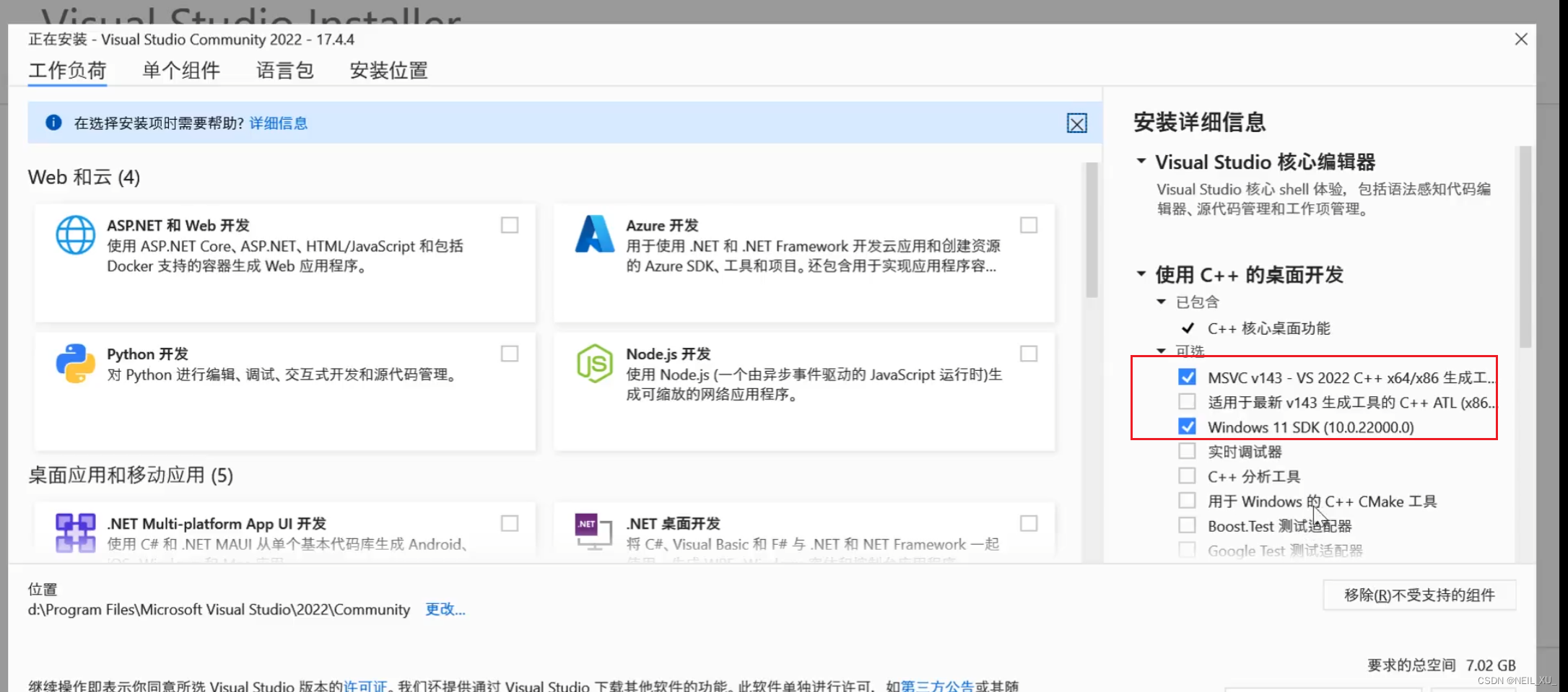The image size is (1568, 692).
Task: Click the Python development logo icon
Action: (76, 363)
